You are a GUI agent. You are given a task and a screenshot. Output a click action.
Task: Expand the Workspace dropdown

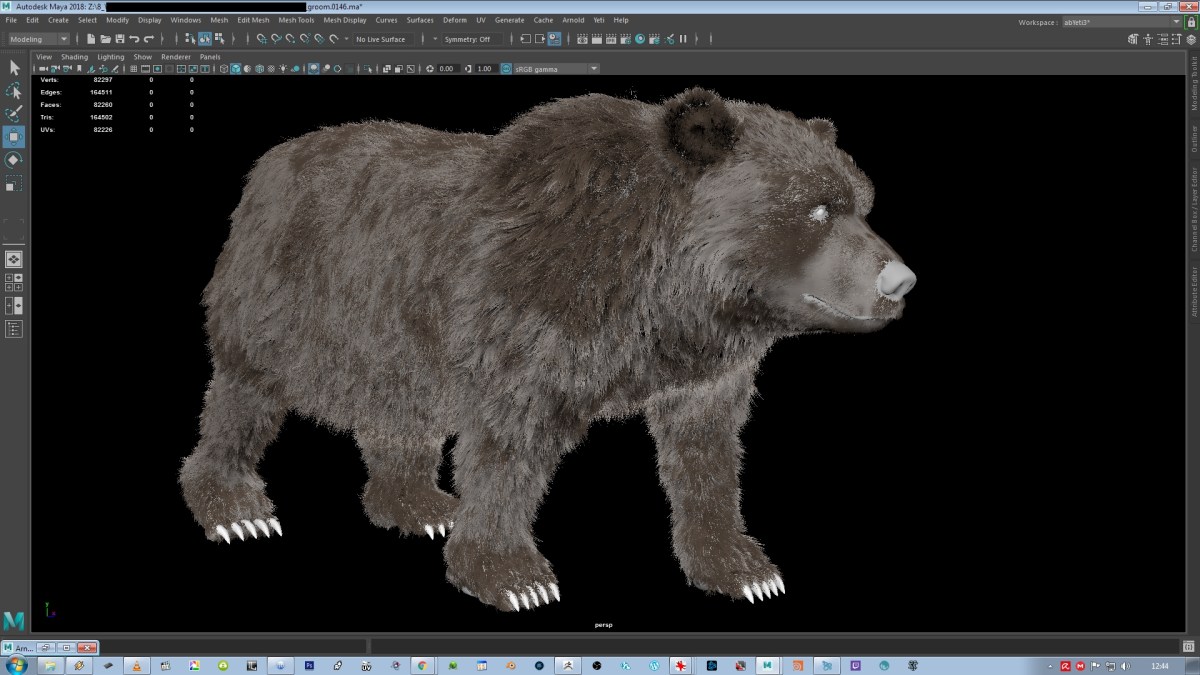1176,21
